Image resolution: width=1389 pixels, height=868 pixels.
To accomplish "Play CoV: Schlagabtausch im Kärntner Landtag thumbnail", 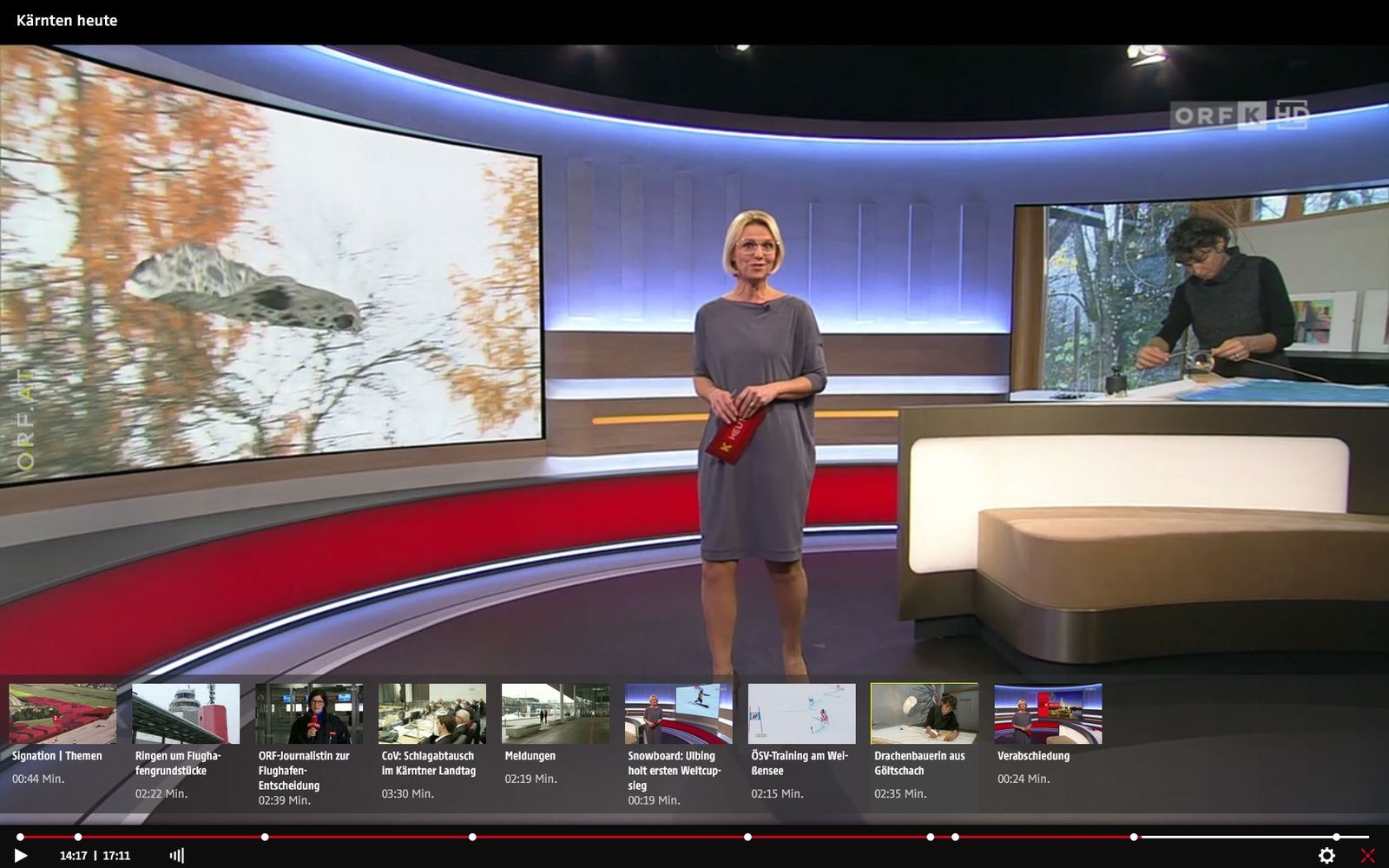I will pos(432,713).
